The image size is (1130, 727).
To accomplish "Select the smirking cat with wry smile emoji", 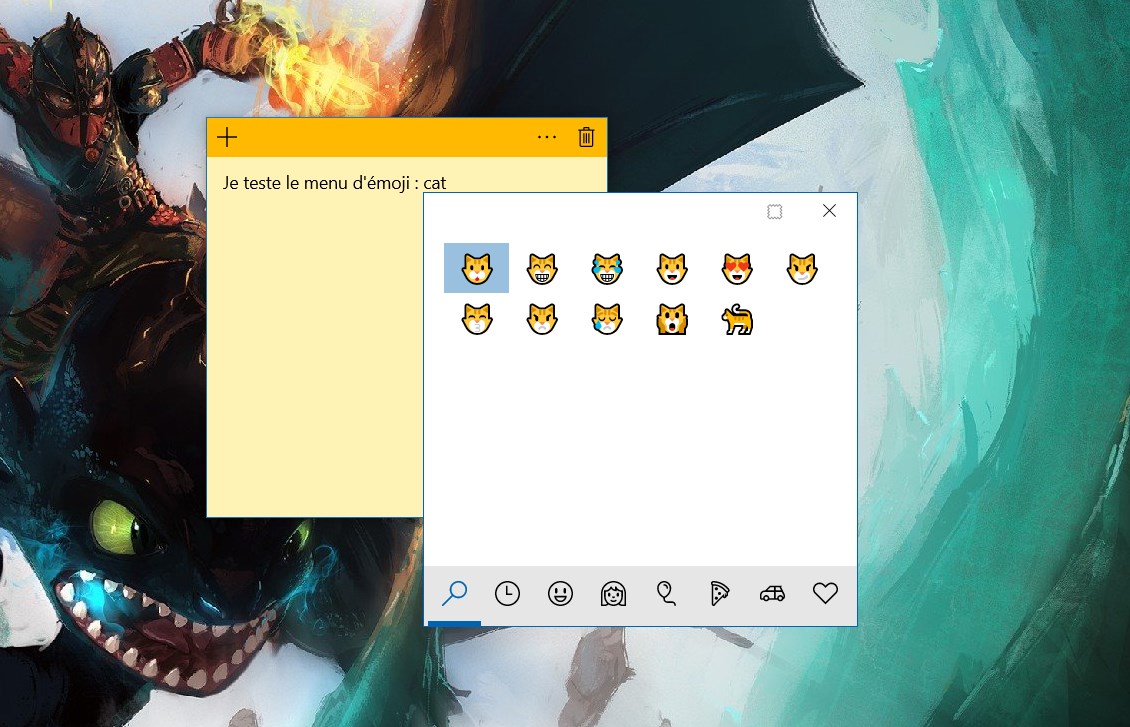I will [801, 268].
